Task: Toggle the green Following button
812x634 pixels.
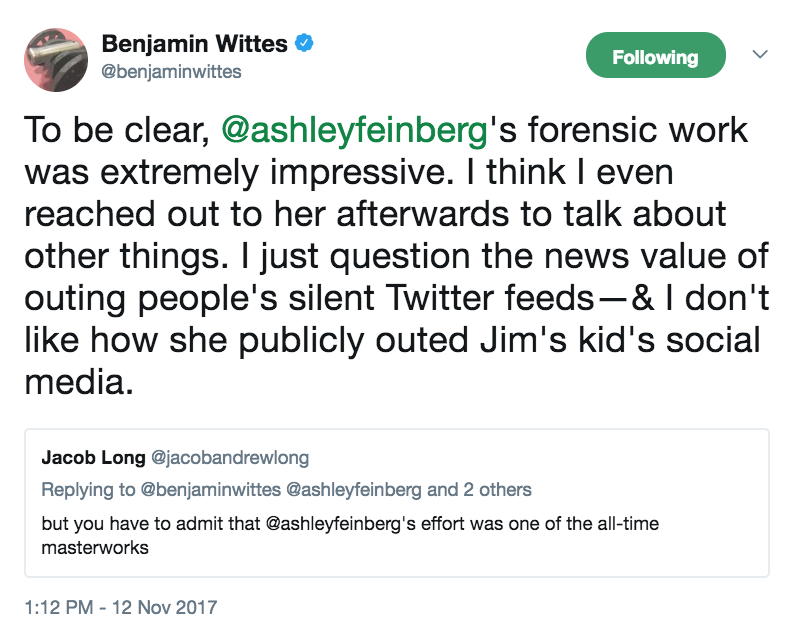Action: point(655,57)
